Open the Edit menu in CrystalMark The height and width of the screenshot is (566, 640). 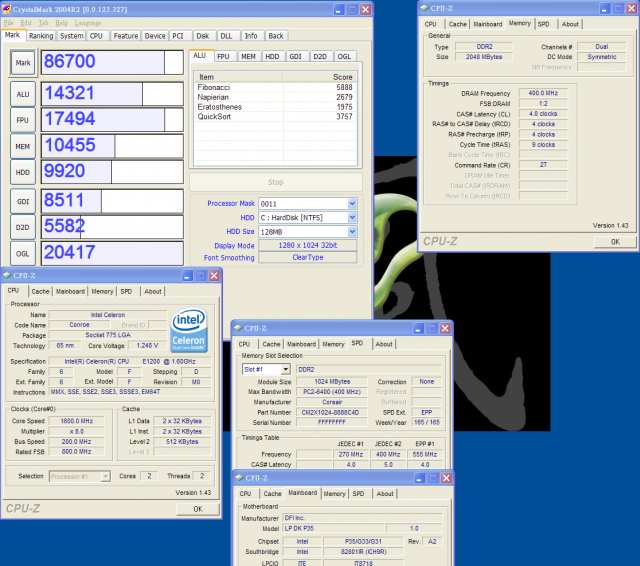point(26,23)
